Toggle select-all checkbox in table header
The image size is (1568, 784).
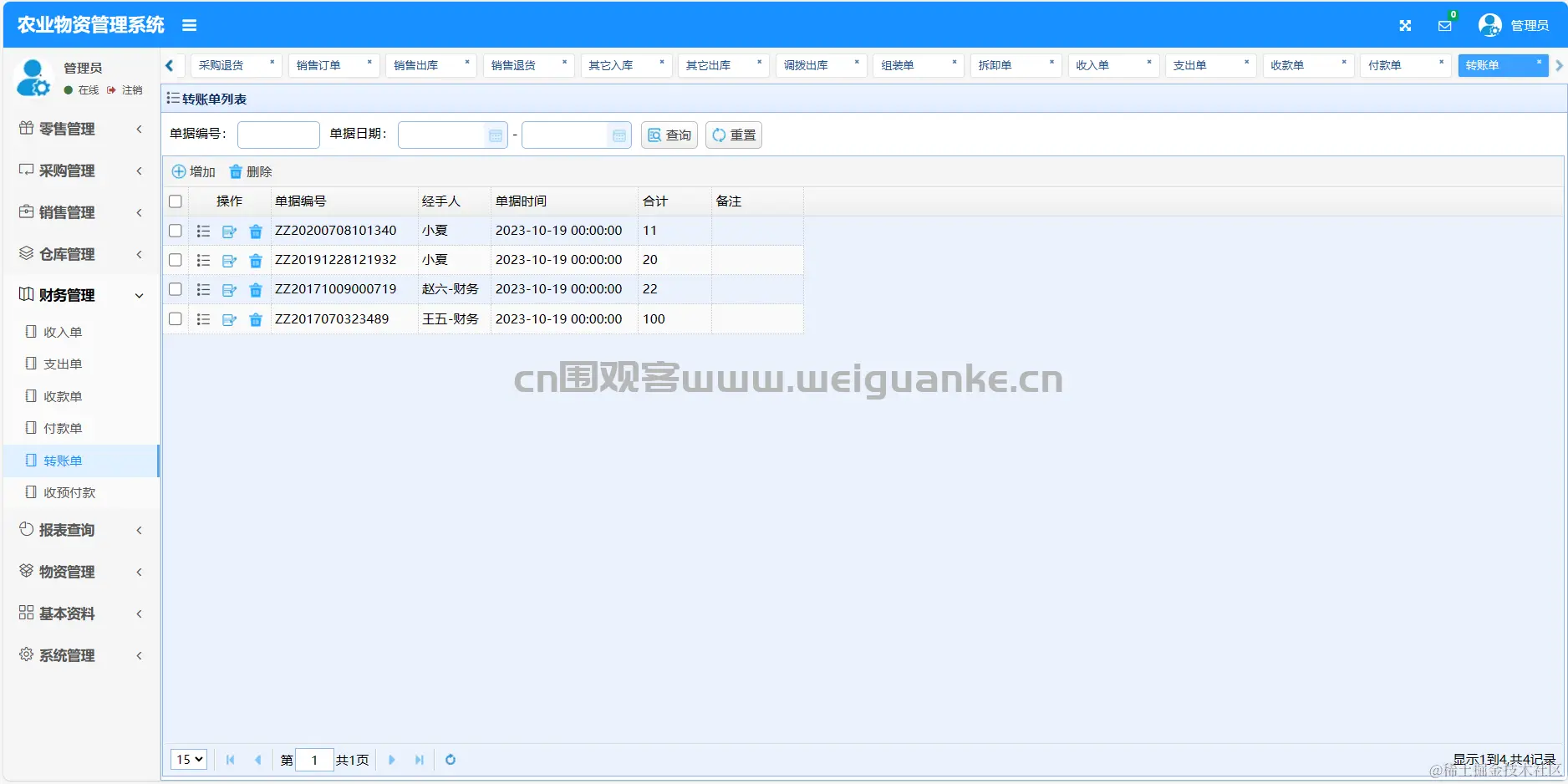click(176, 201)
